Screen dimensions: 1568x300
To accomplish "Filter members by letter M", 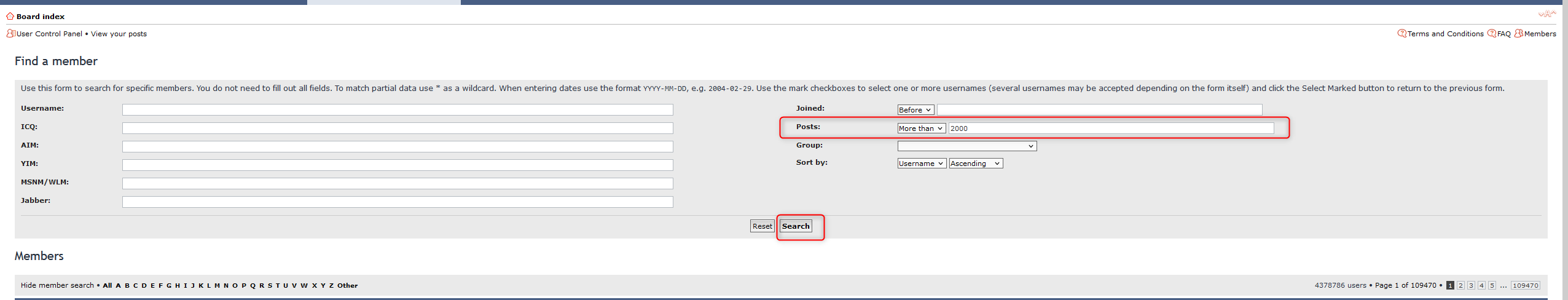I will (x=217, y=285).
